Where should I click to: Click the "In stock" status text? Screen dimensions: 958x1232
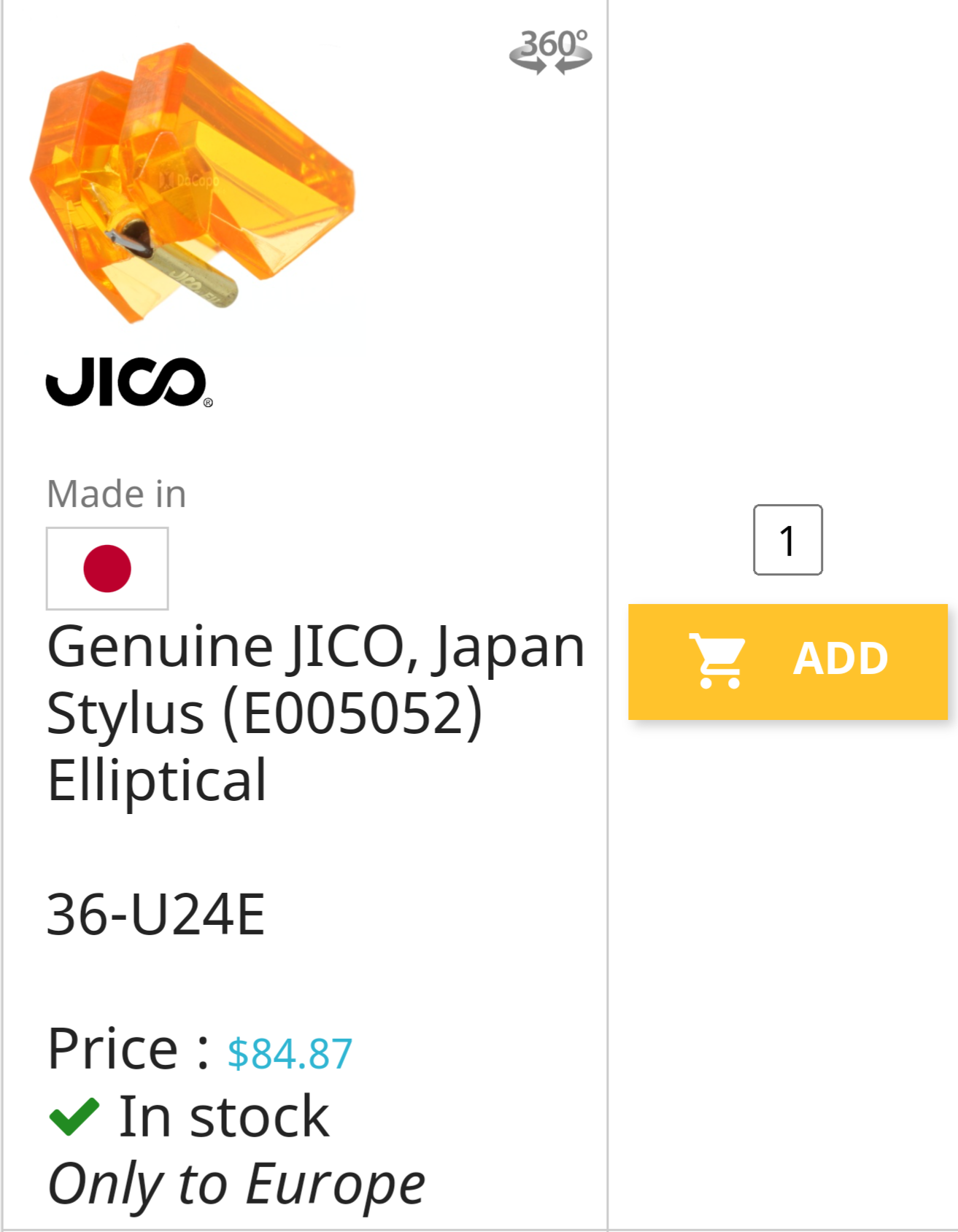223,1116
